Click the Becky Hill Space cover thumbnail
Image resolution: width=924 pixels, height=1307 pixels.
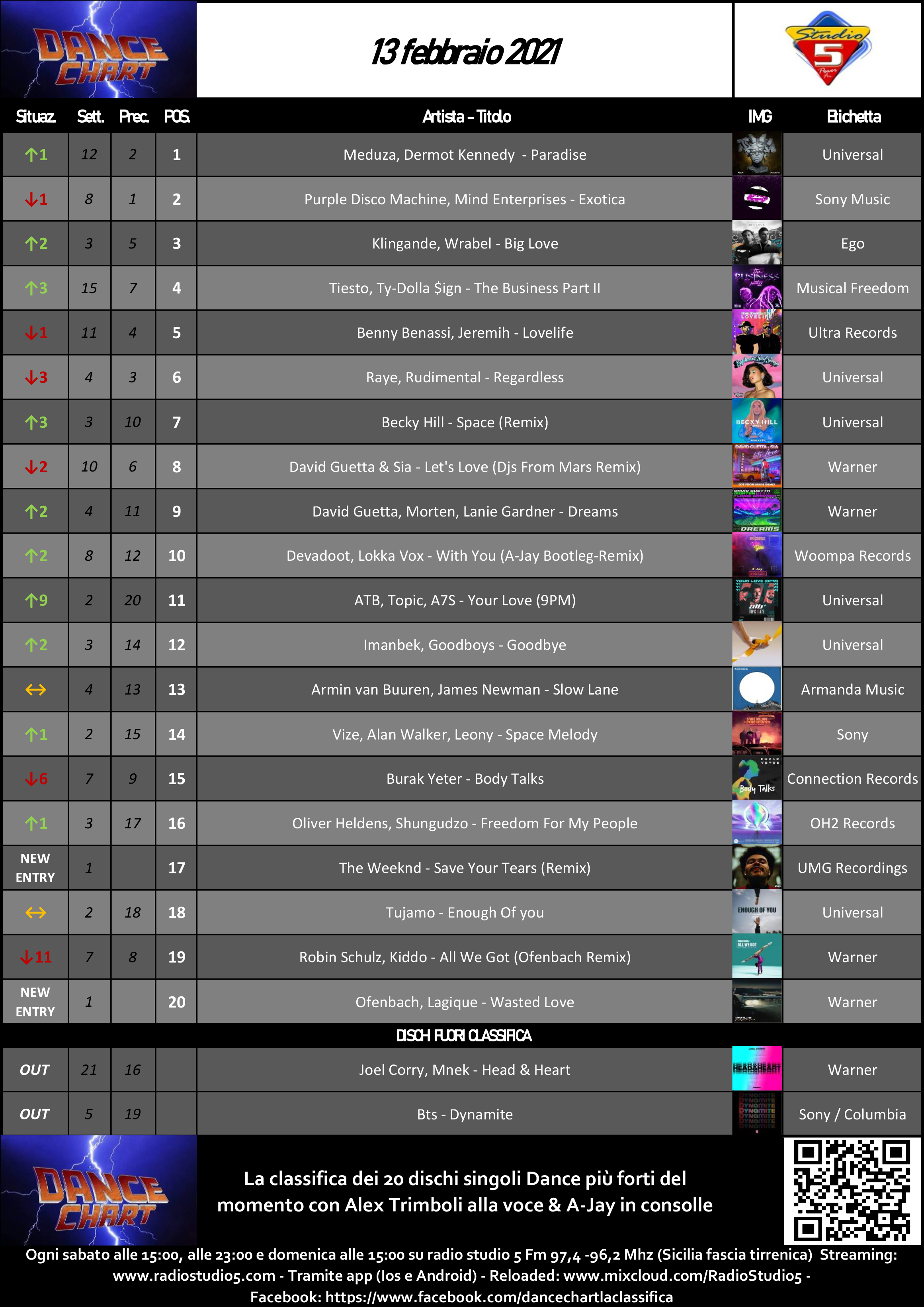[757, 422]
